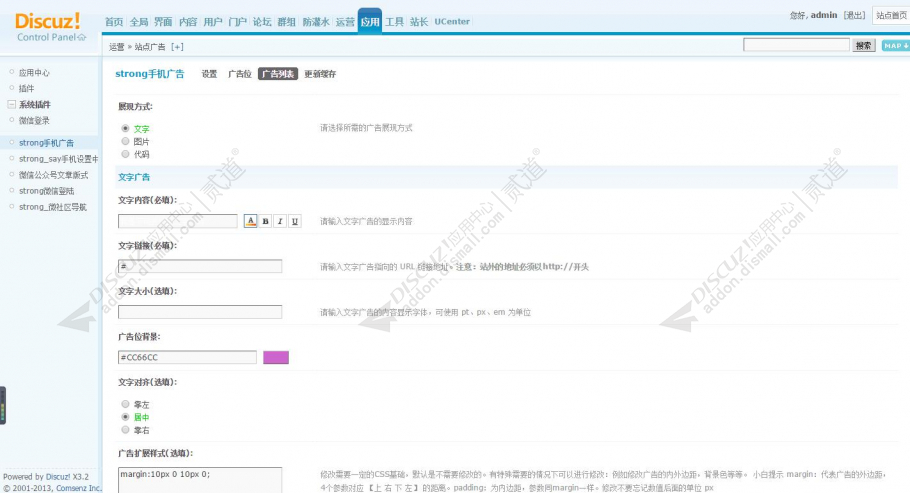Click the admin username text
910x493 pixels.
pyautogui.click(x=824, y=15)
